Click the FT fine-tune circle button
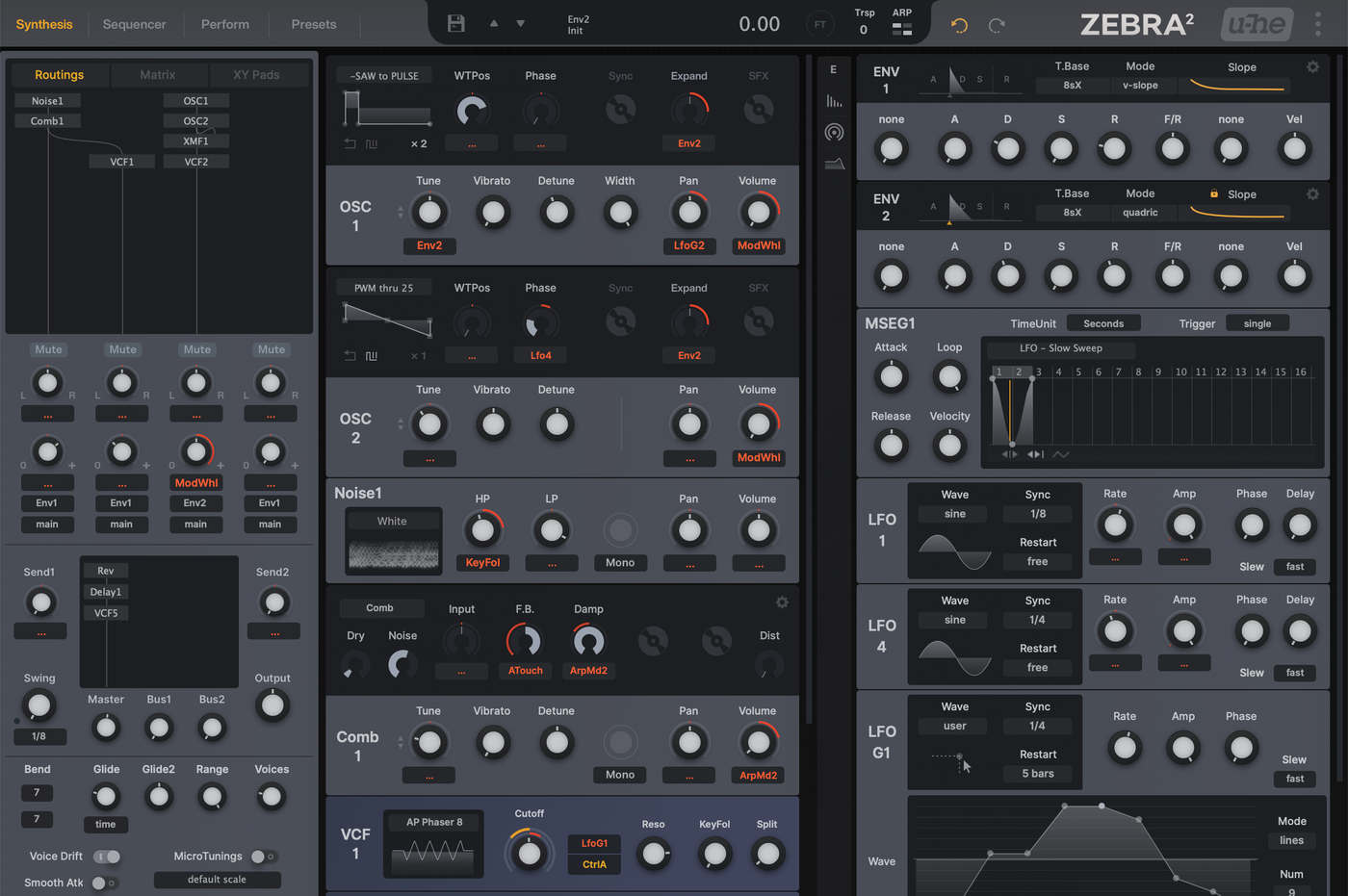 click(x=820, y=24)
